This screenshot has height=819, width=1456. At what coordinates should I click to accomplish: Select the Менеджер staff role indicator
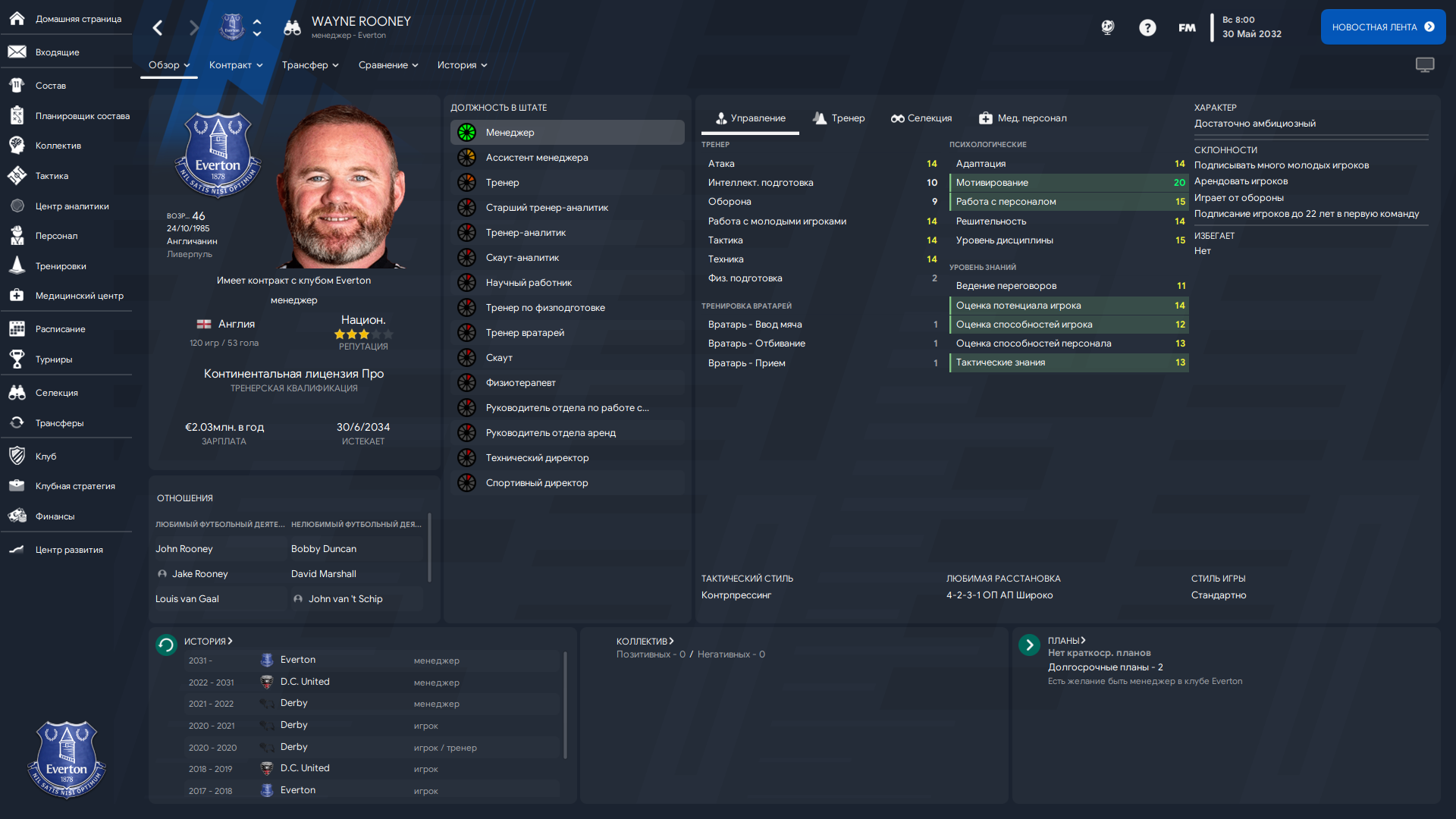pos(467,133)
